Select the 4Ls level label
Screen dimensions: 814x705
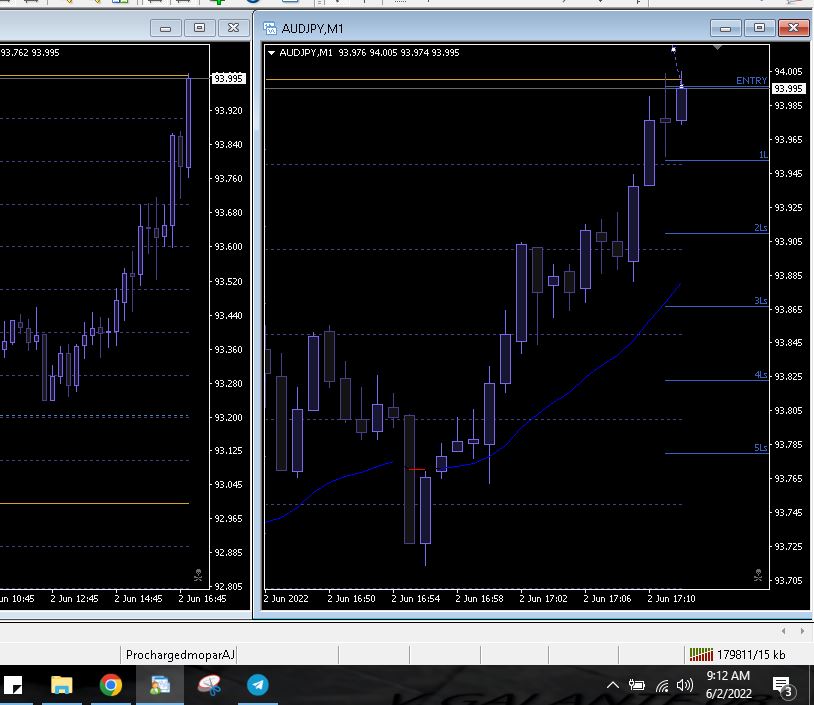coord(761,375)
